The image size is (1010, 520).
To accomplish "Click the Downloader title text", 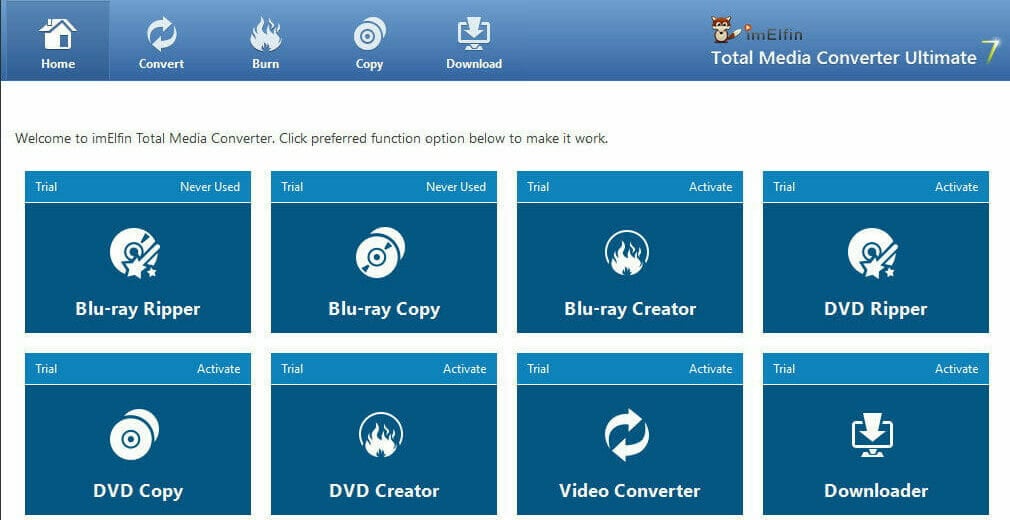I will click(x=876, y=491).
